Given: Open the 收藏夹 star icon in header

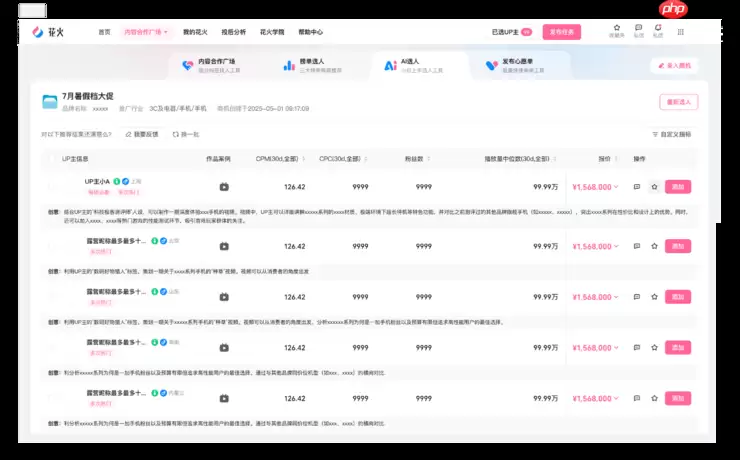Looking at the screenshot, I should [616, 28].
